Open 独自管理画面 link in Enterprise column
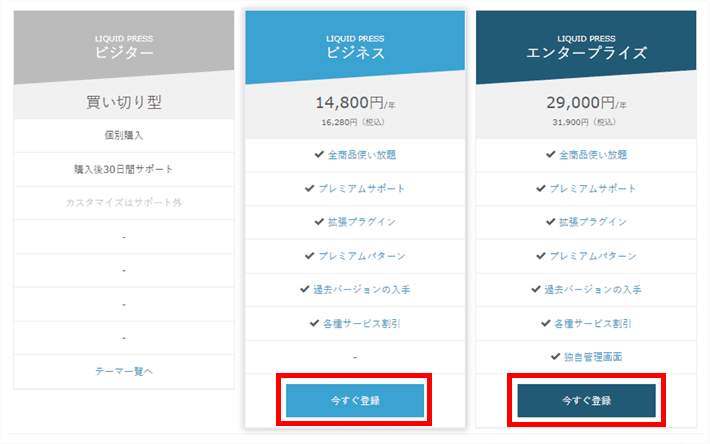The height and width of the screenshot is (444, 710). (x=593, y=357)
